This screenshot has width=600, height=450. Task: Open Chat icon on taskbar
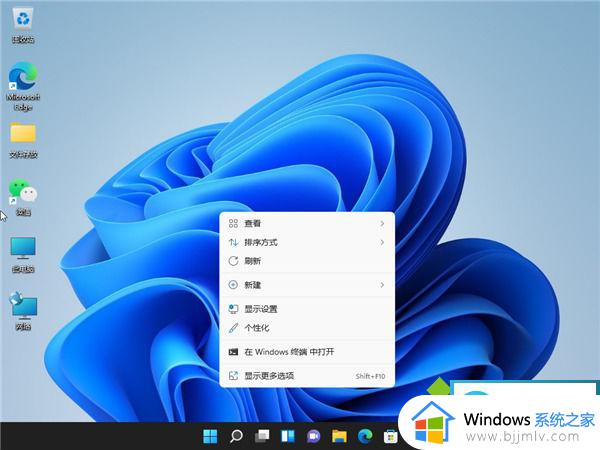313,436
